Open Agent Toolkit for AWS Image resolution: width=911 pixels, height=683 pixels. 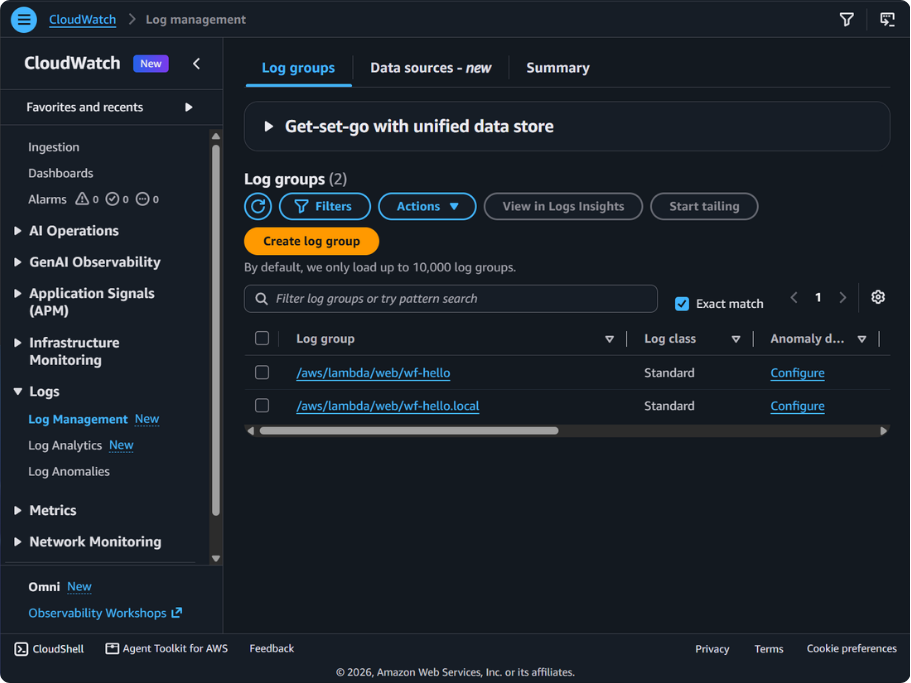tap(167, 649)
